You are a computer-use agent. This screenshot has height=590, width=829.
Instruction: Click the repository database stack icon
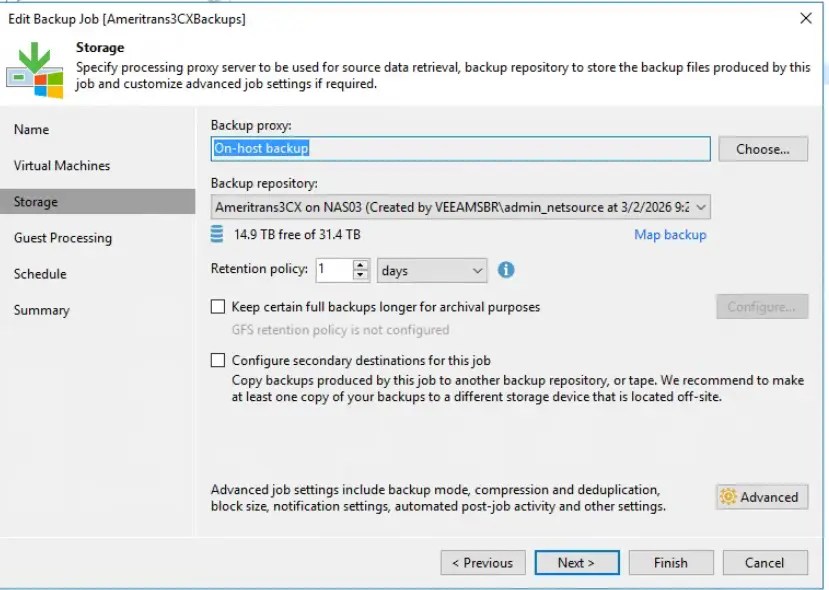click(217, 234)
